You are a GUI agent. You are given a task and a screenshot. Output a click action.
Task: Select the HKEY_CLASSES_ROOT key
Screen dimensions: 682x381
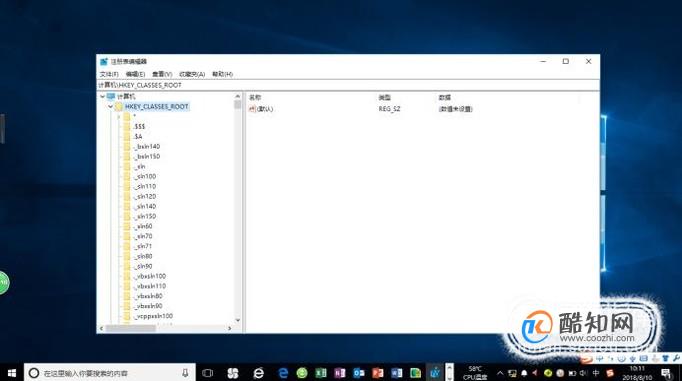pyautogui.click(x=157, y=107)
